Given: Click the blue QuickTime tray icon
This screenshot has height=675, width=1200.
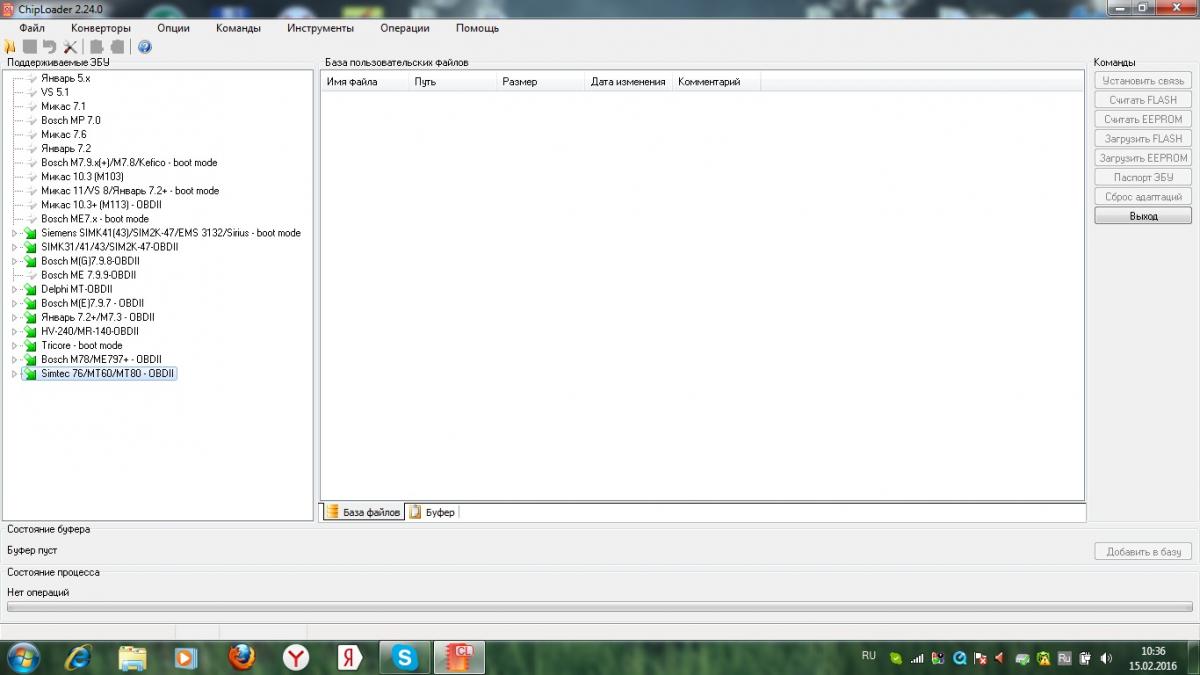Looking at the screenshot, I should coord(959,658).
